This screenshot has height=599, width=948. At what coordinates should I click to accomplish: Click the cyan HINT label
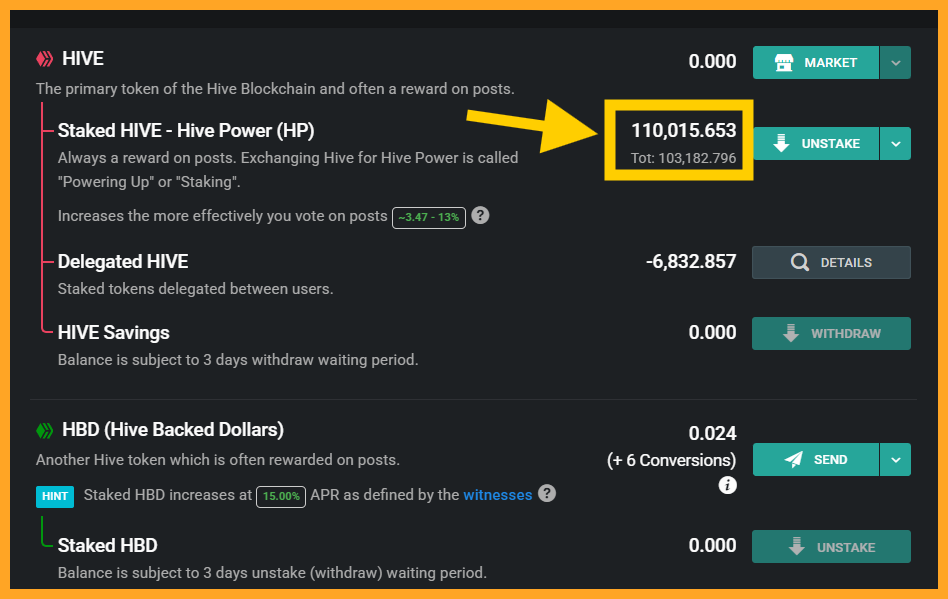pos(55,495)
